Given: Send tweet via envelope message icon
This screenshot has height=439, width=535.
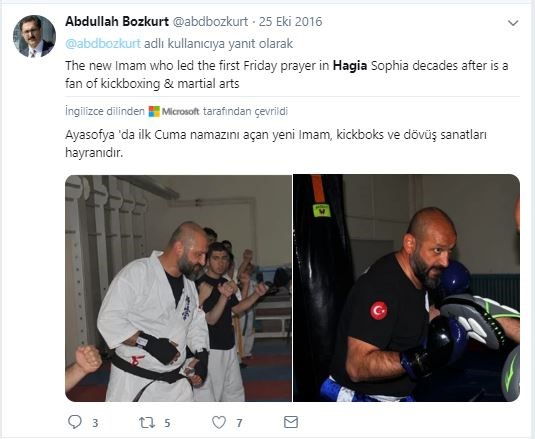Looking at the screenshot, I should pyautogui.click(x=291, y=422).
